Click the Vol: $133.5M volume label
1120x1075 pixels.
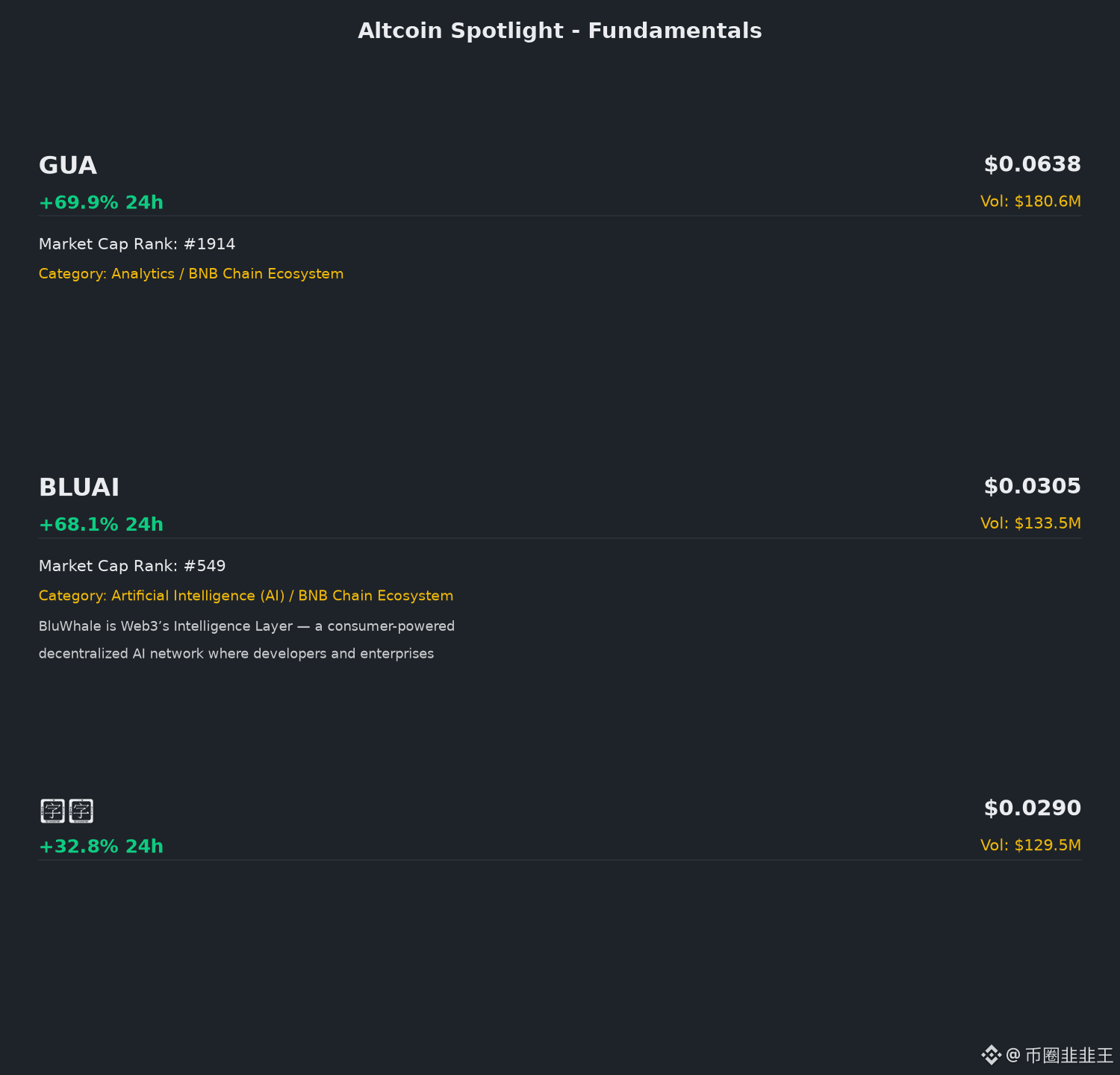[1030, 523]
